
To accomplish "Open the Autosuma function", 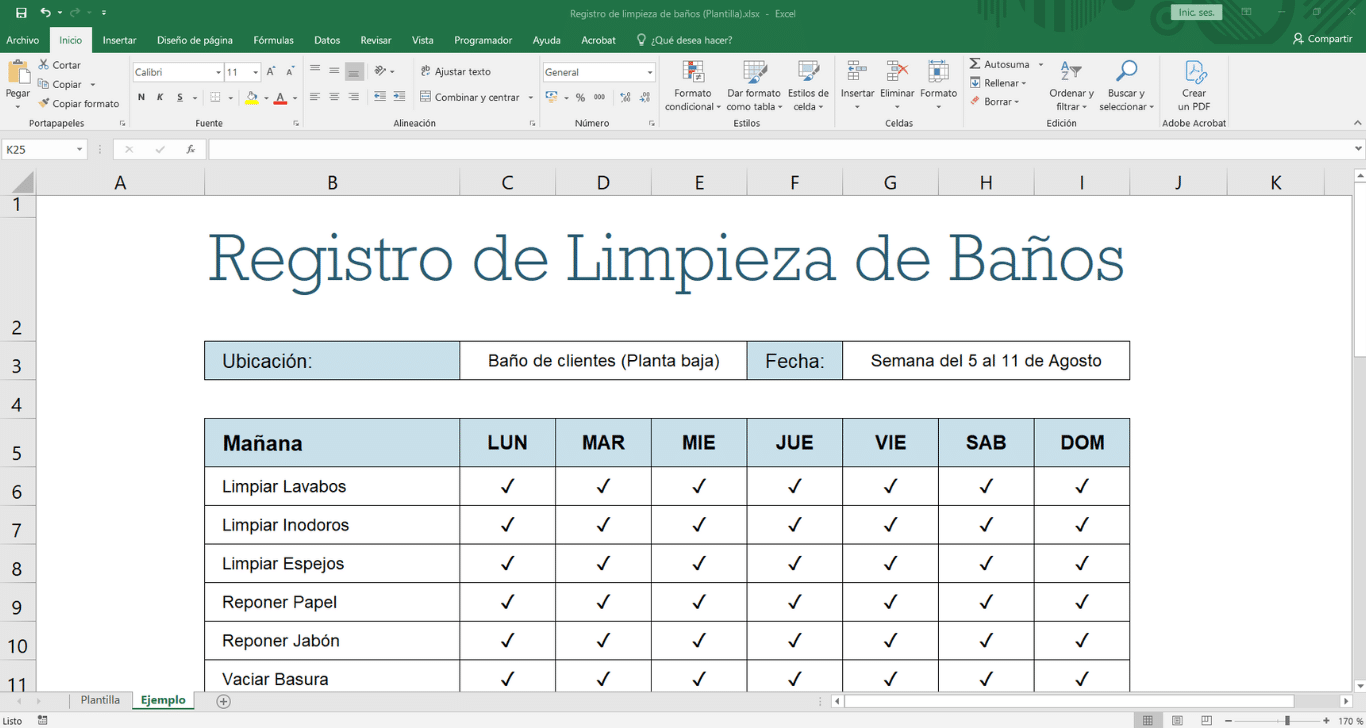I will click(x=1003, y=64).
